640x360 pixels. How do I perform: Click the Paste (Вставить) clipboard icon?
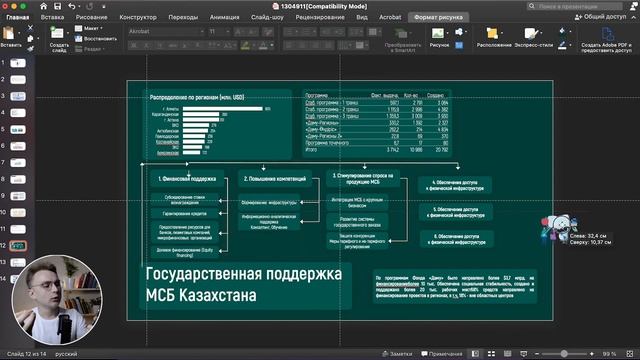(x=9, y=33)
